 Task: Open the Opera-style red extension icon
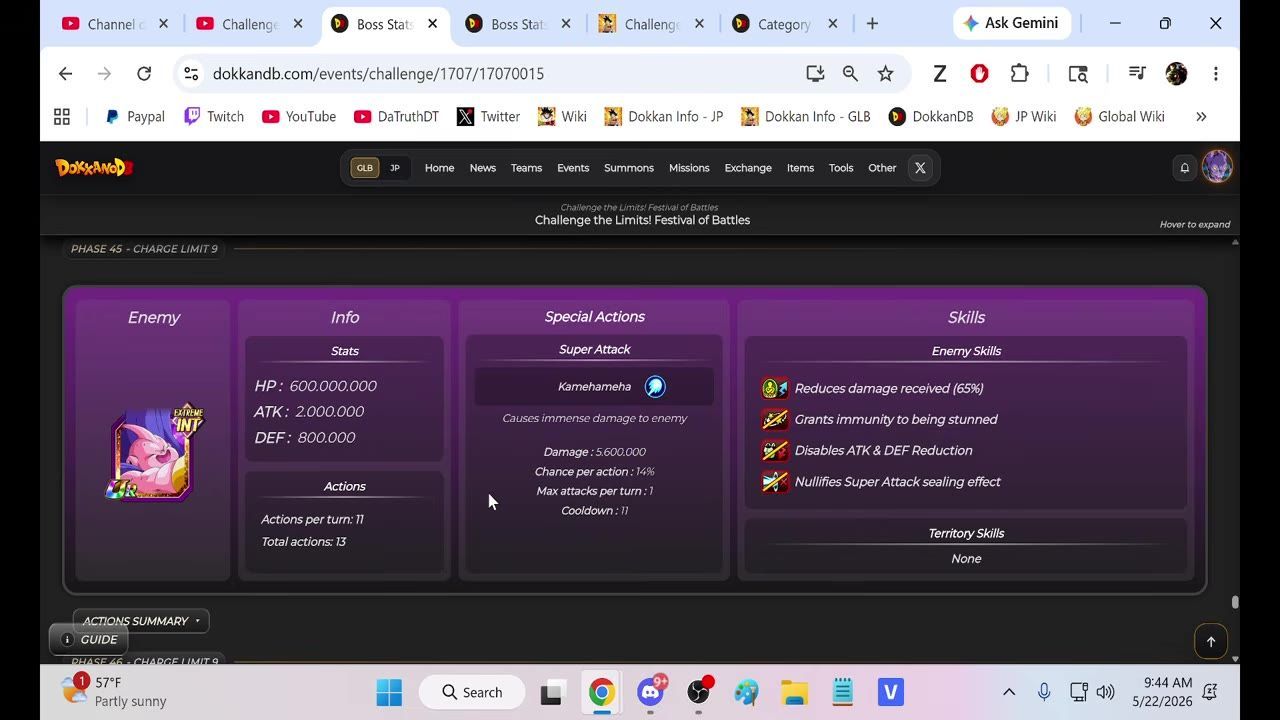(x=979, y=74)
